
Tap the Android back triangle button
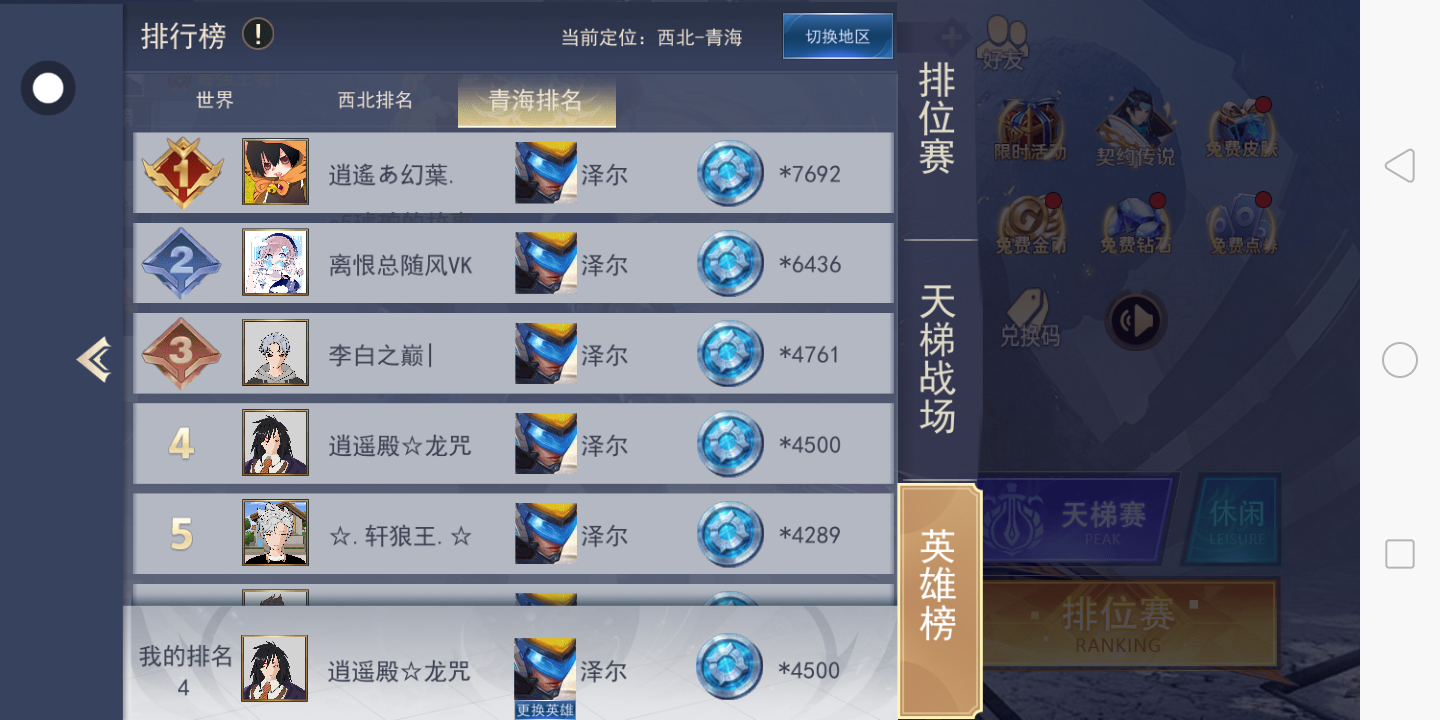[x=1399, y=166]
